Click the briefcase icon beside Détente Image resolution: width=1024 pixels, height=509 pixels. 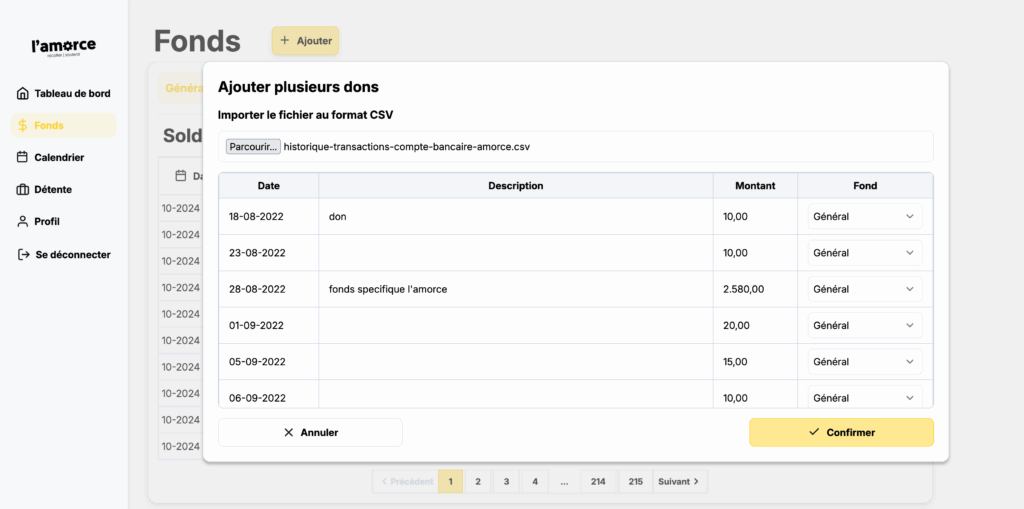23,189
